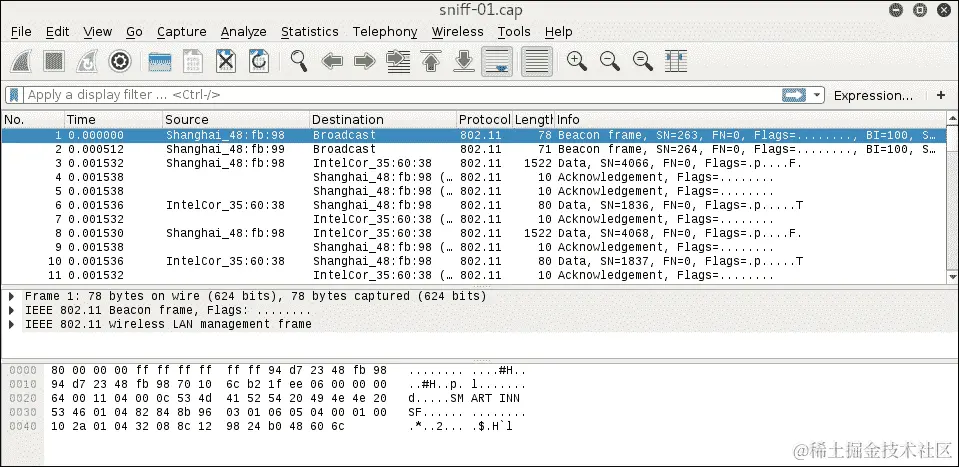Click the packet list scroll up arrow

952,119
